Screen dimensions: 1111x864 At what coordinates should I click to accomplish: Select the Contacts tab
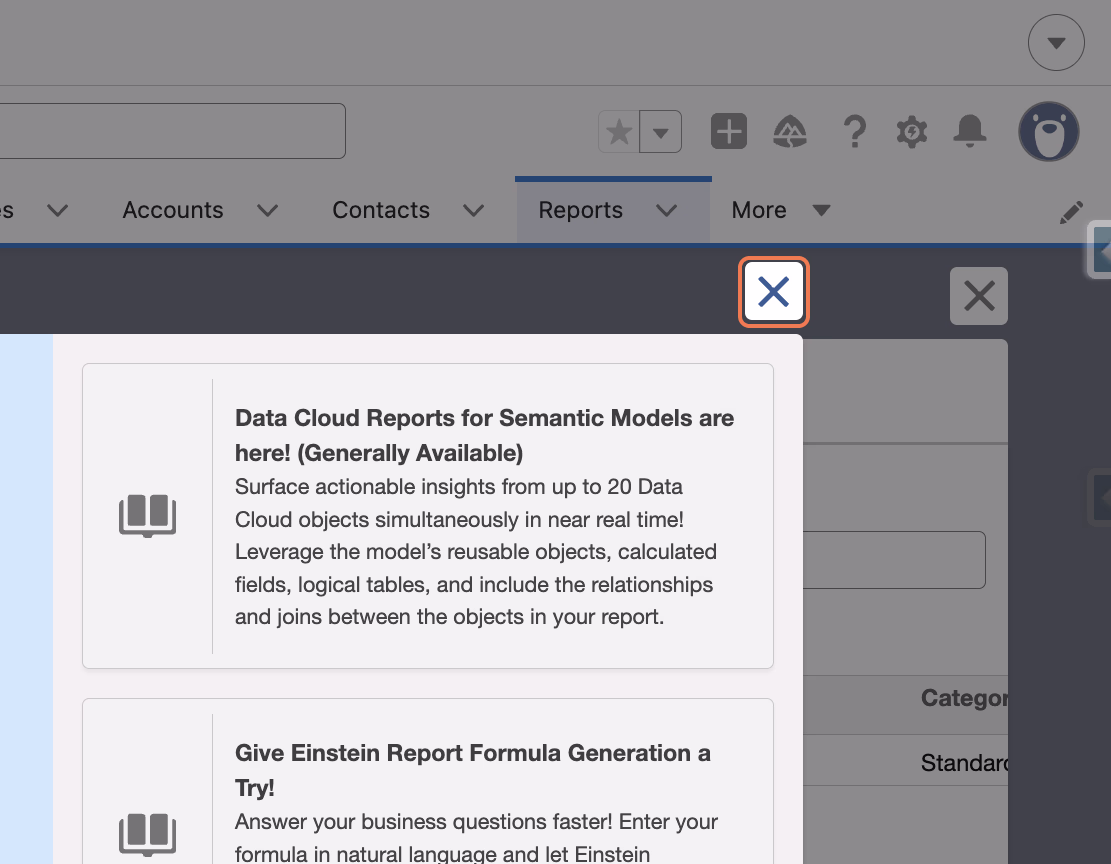380,210
